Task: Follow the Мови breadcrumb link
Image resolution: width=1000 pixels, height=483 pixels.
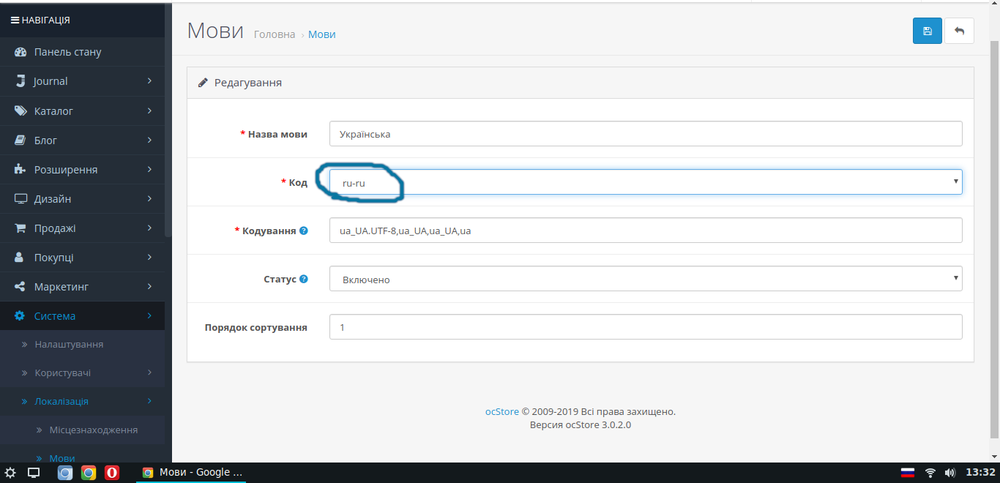Action: click(322, 34)
